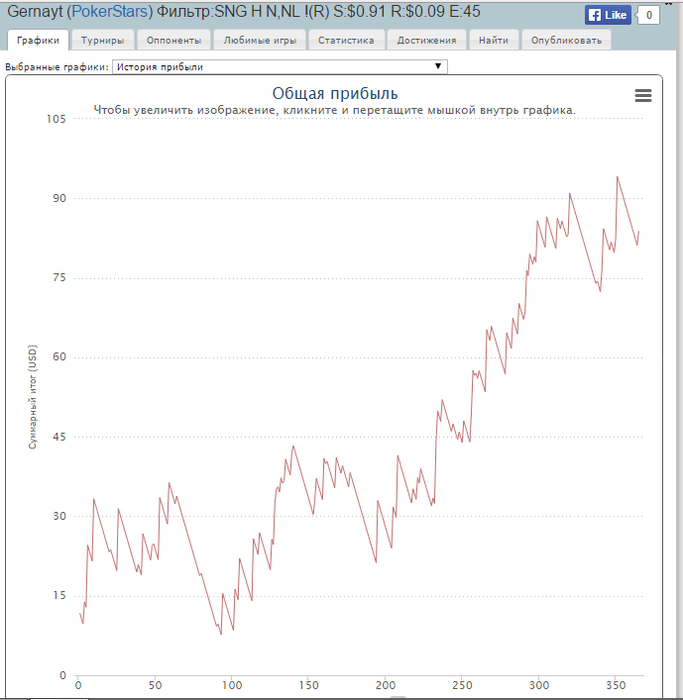Go to the Любимые игры tab

click(x=260, y=40)
